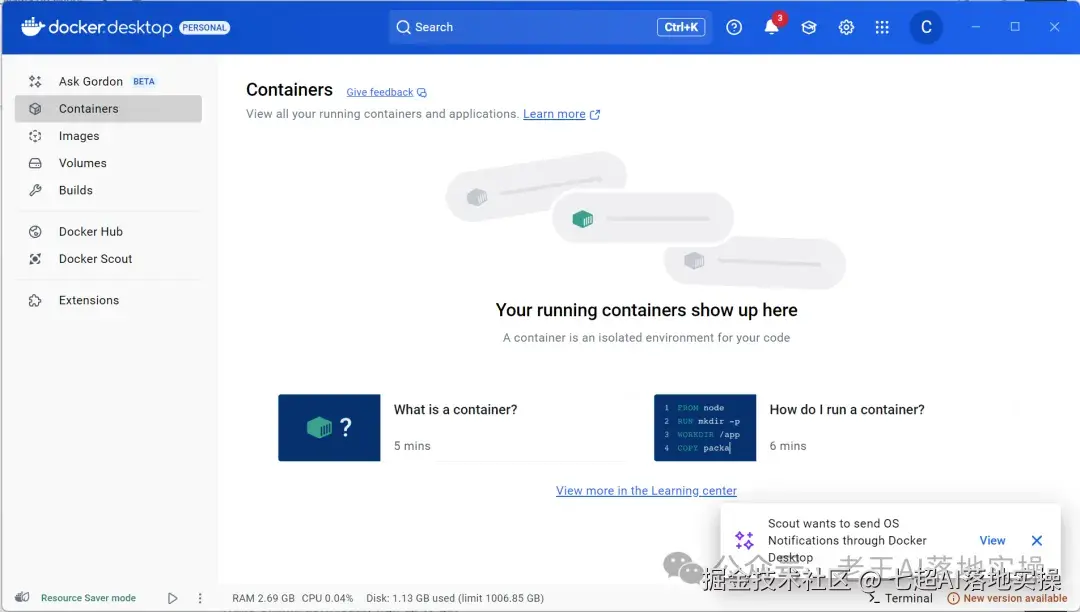Image resolution: width=1080 pixels, height=612 pixels.
Task: Click the Give feedback link
Action: [380, 92]
